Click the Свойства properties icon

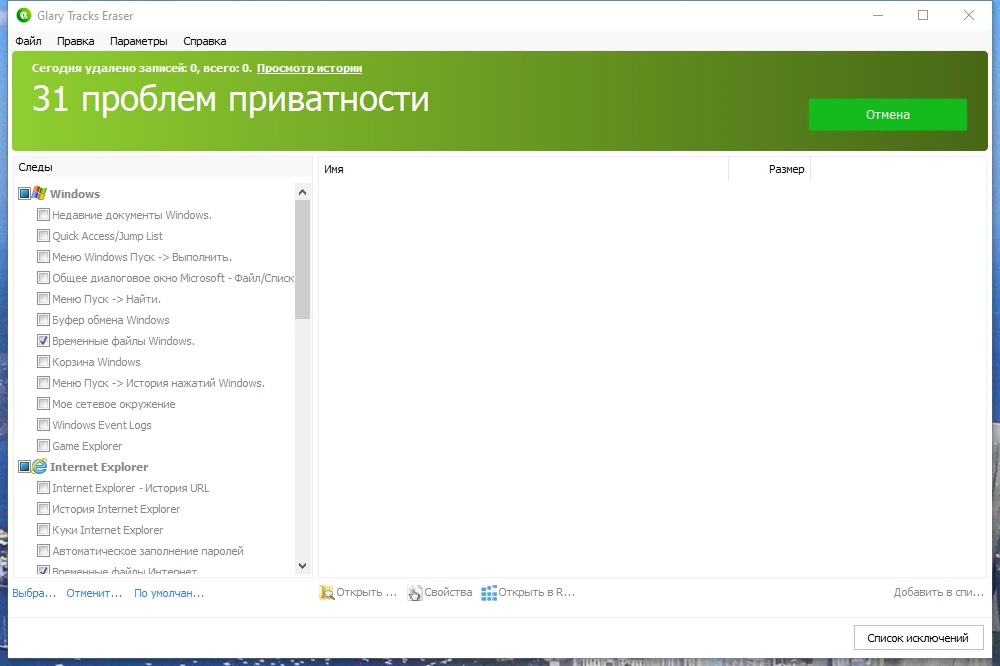[x=415, y=593]
